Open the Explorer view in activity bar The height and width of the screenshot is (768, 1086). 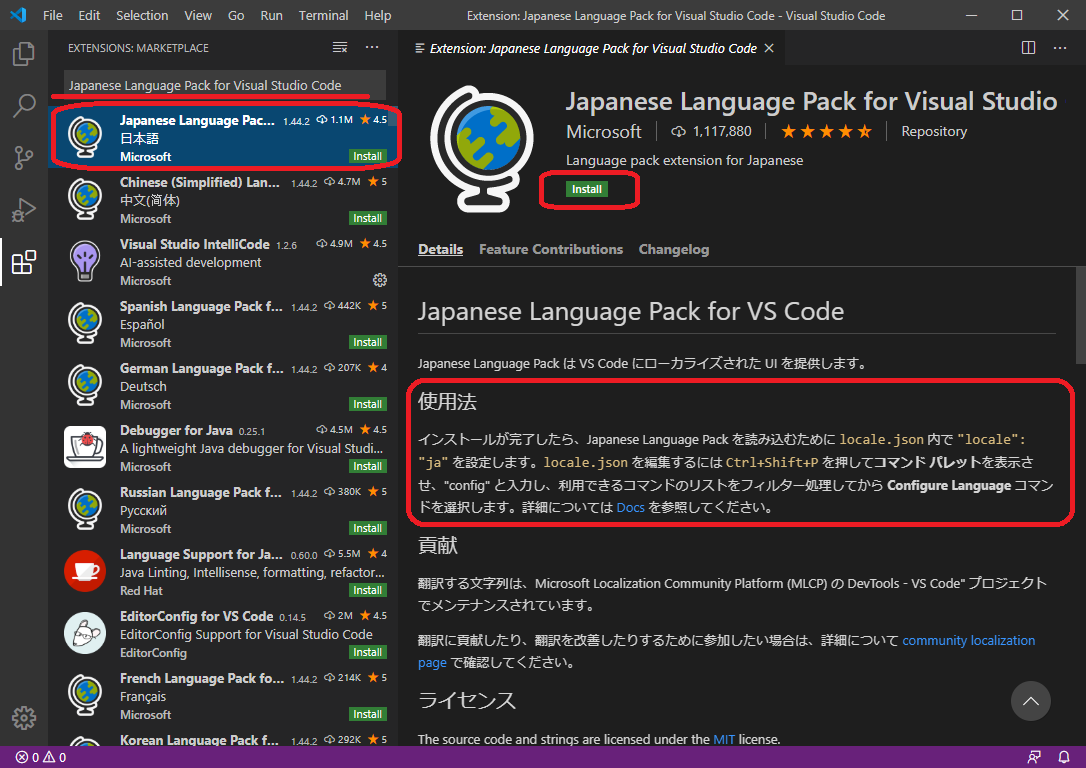pos(24,53)
